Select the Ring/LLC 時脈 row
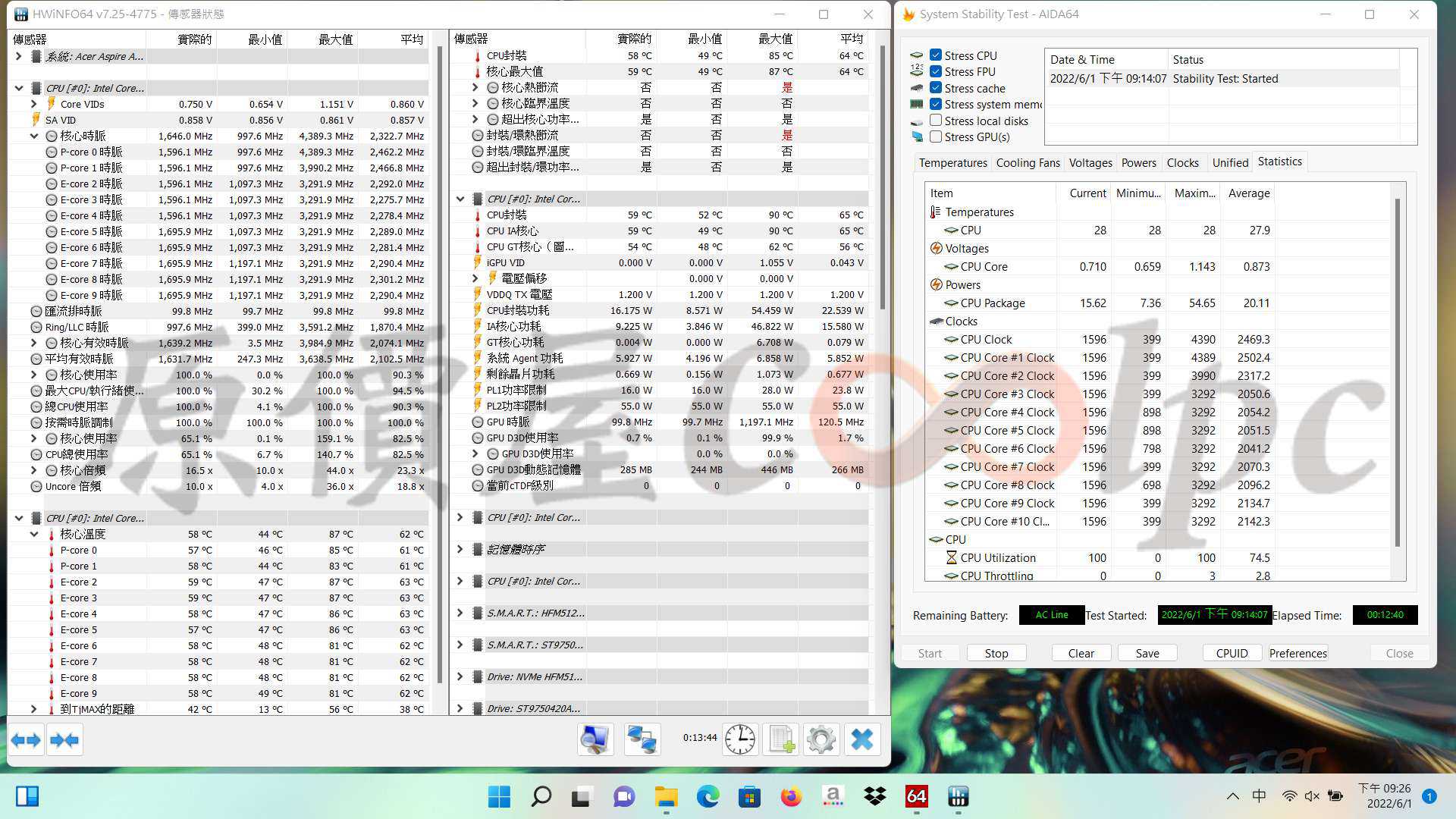 point(220,327)
